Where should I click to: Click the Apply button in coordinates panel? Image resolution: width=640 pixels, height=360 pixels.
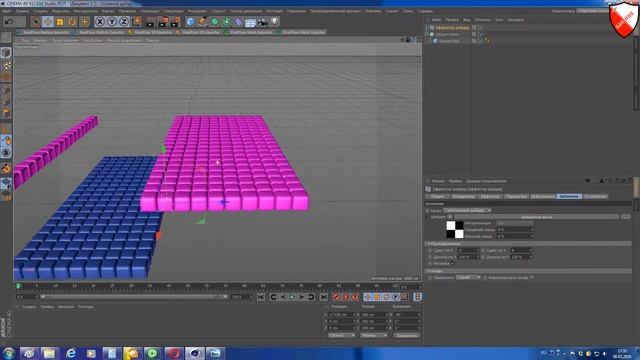tap(407, 336)
